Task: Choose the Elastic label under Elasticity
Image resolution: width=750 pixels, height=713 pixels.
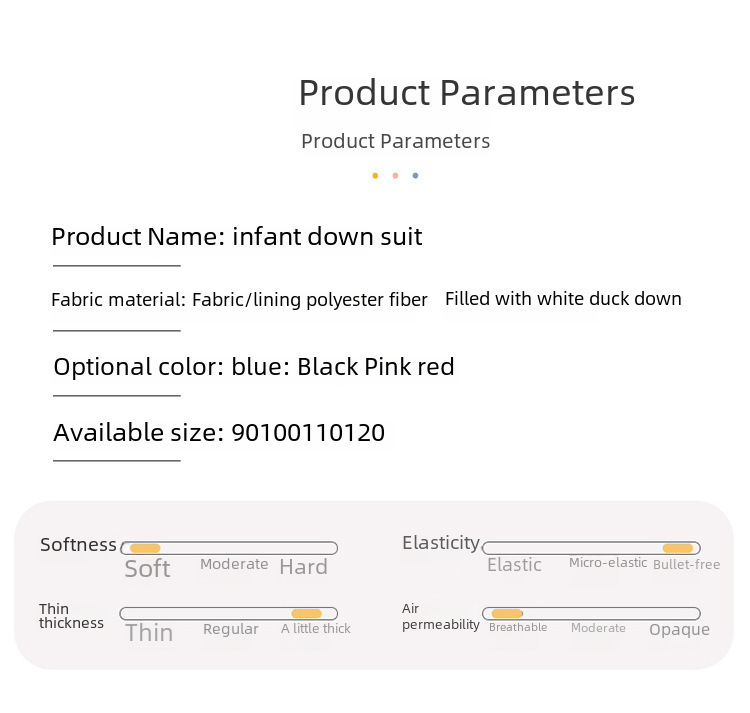Action: [514, 565]
